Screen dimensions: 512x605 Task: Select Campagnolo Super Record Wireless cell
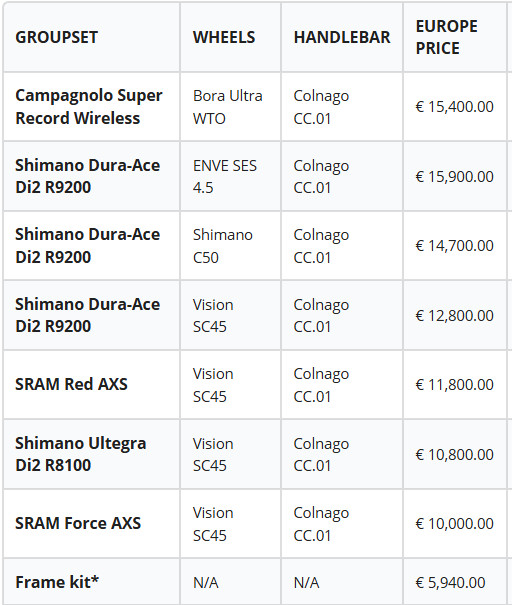pyautogui.click(x=89, y=107)
